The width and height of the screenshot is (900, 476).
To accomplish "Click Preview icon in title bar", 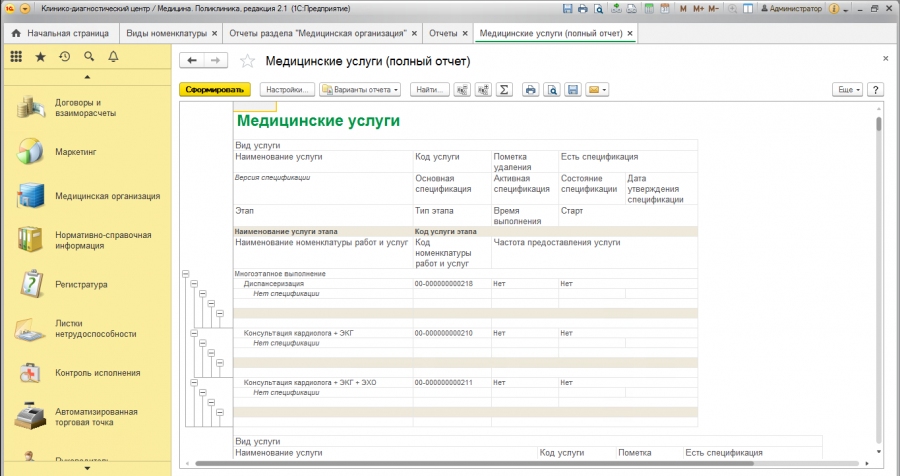I will click(599, 9).
